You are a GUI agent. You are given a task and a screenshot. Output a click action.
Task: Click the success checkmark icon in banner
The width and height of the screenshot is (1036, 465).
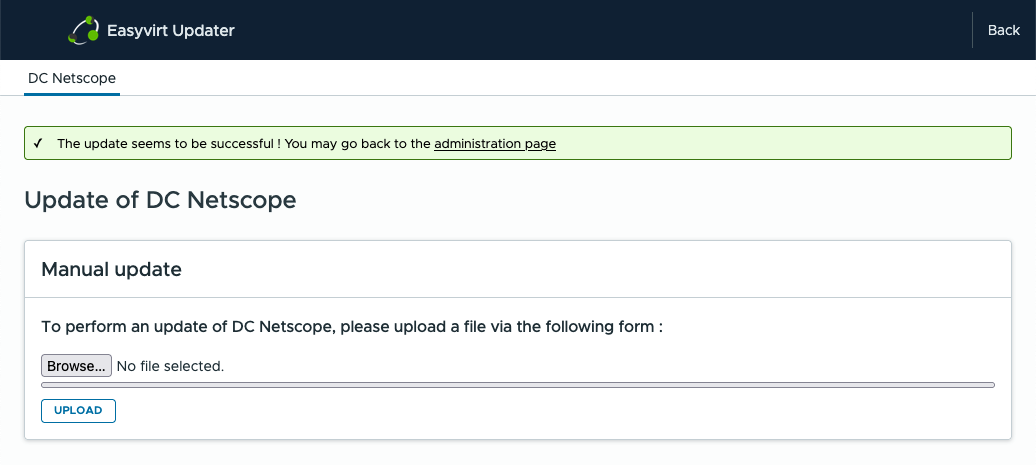pyautogui.click(x=37, y=143)
